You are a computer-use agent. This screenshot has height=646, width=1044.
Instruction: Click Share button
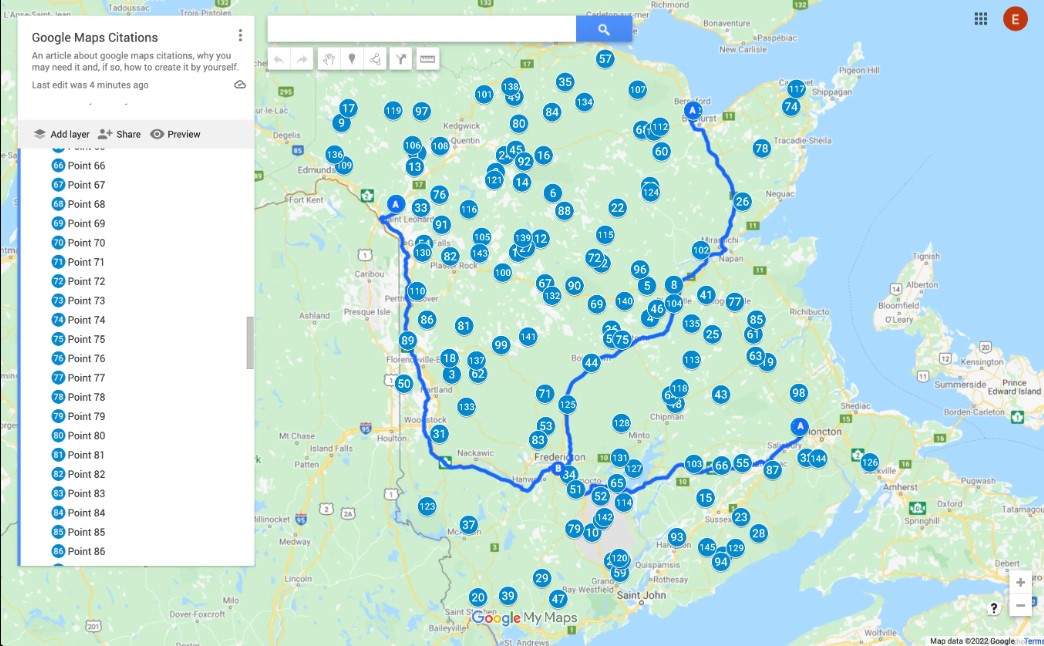click(119, 134)
